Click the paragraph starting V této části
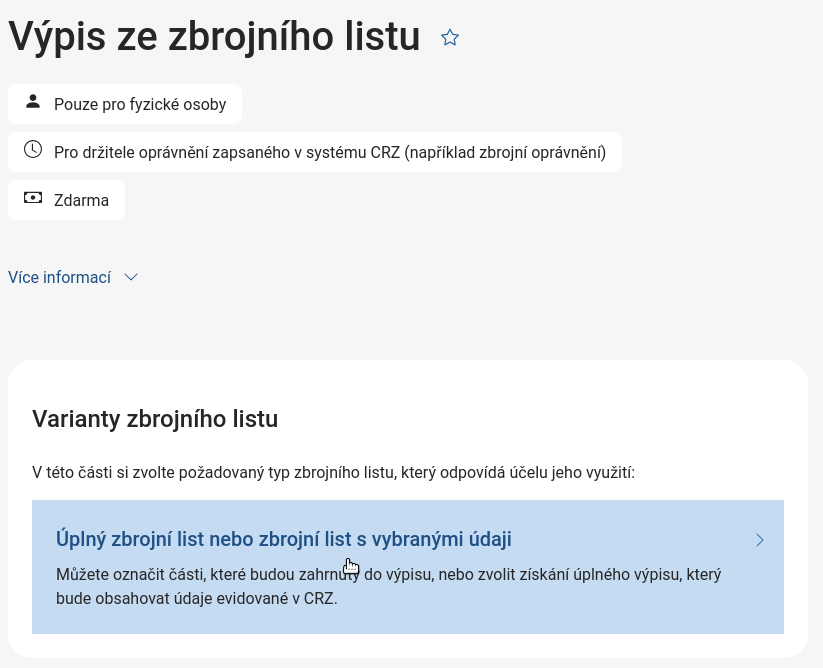823x668 pixels. (333, 472)
